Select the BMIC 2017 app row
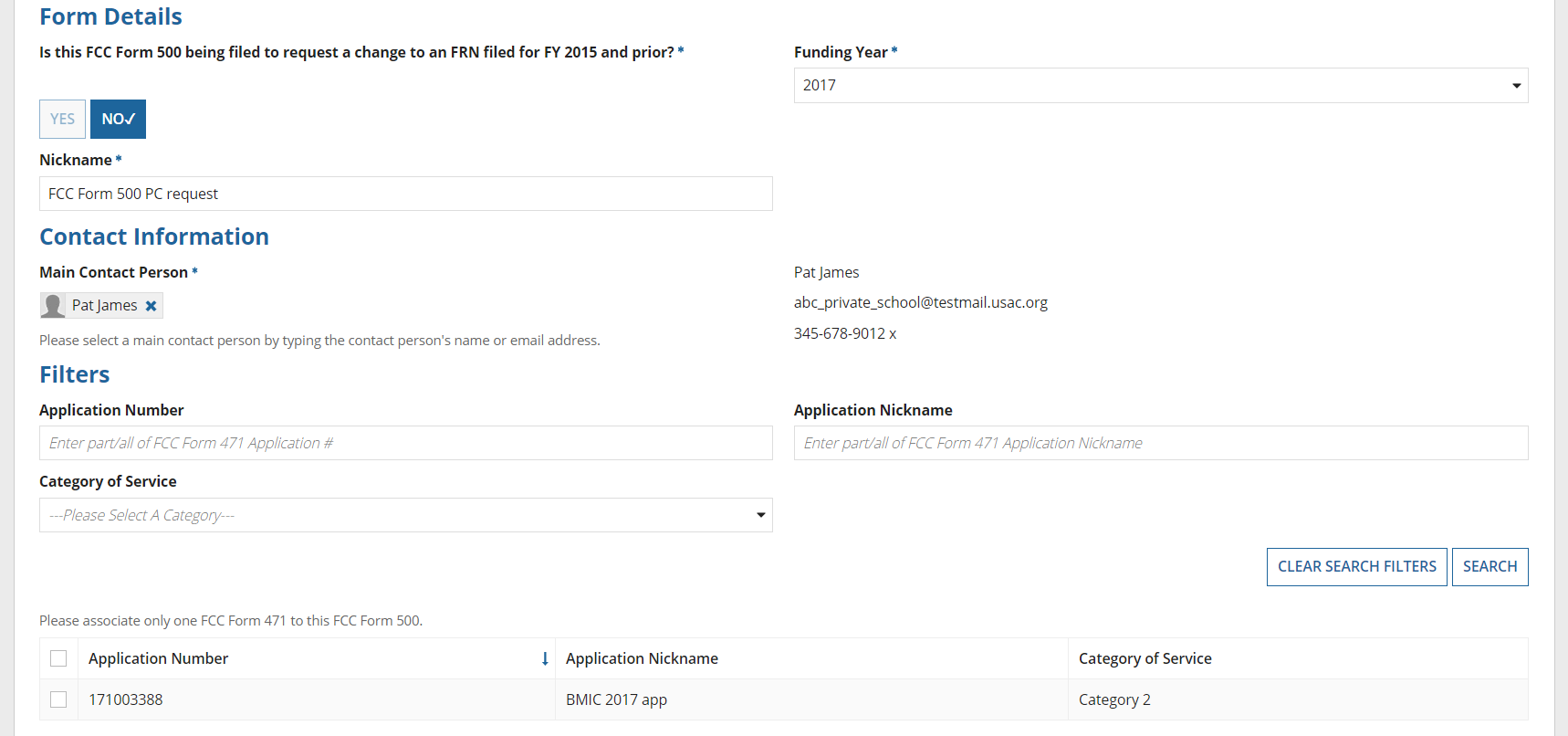This screenshot has width=1568, height=736. coord(616,699)
